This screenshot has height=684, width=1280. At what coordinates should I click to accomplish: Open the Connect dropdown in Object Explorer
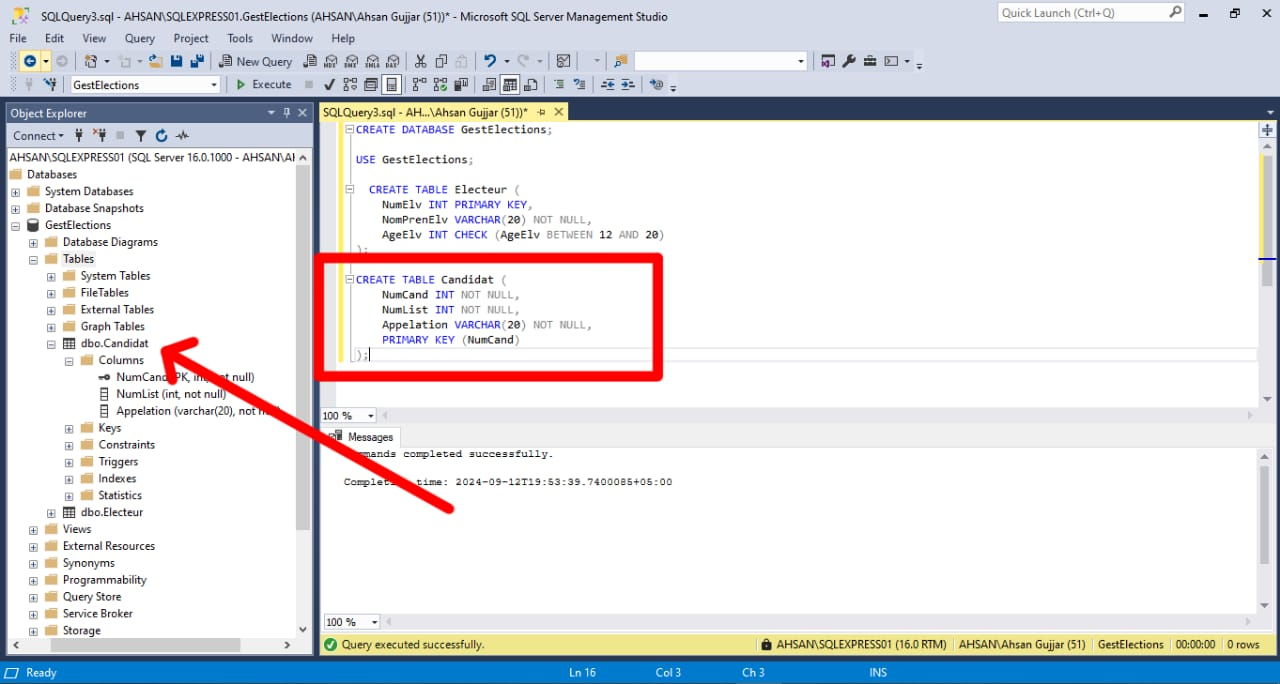pyautogui.click(x=38, y=135)
